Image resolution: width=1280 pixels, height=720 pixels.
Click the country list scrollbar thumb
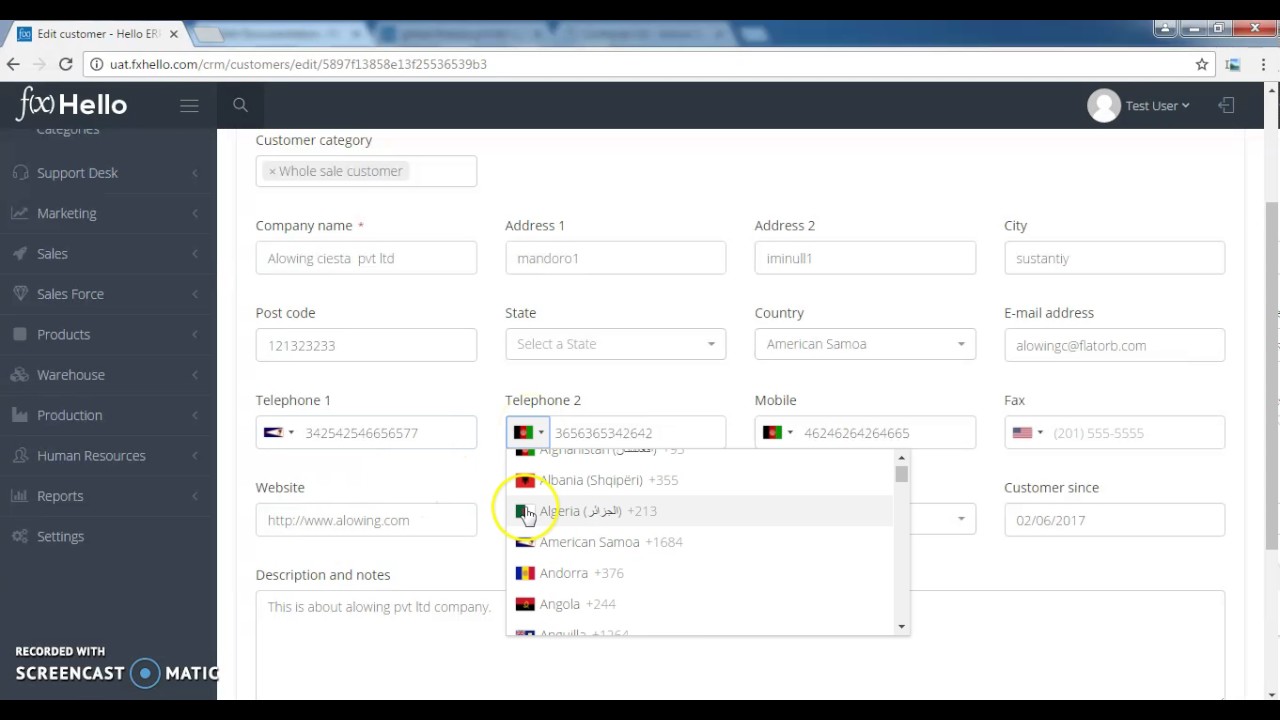point(902,474)
